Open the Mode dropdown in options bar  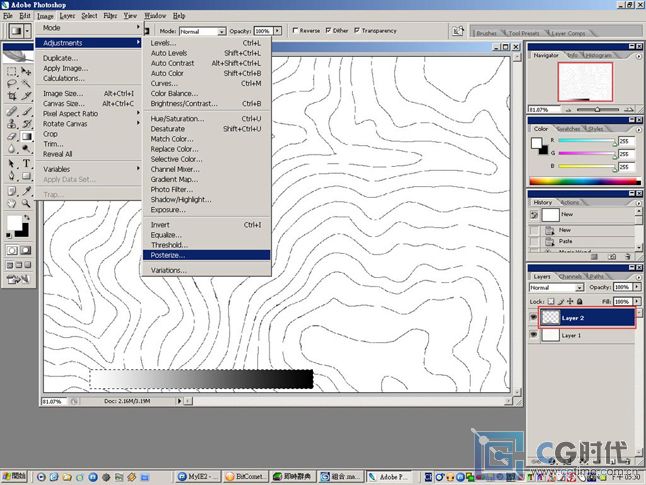click(x=203, y=31)
